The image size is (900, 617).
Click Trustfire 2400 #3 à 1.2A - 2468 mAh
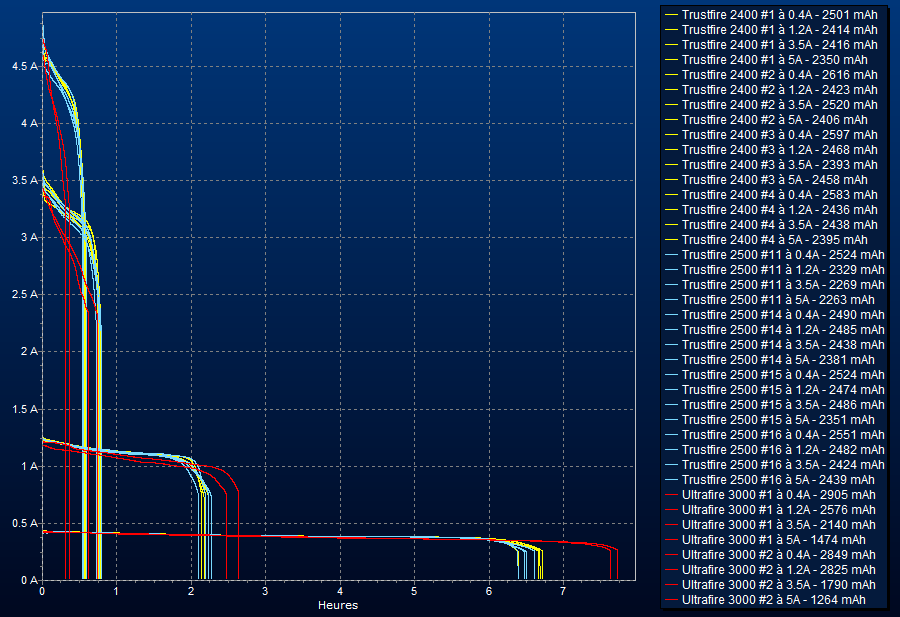[780, 150]
